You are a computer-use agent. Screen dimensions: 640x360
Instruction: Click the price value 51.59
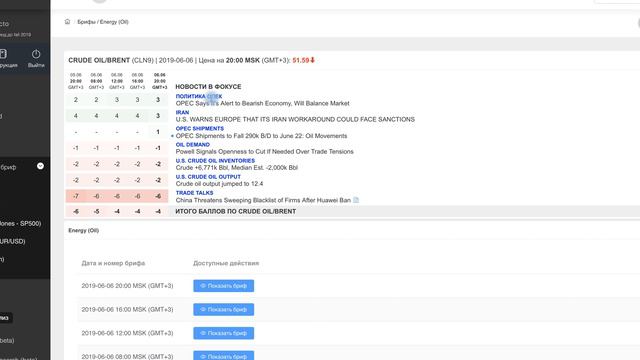301,60
